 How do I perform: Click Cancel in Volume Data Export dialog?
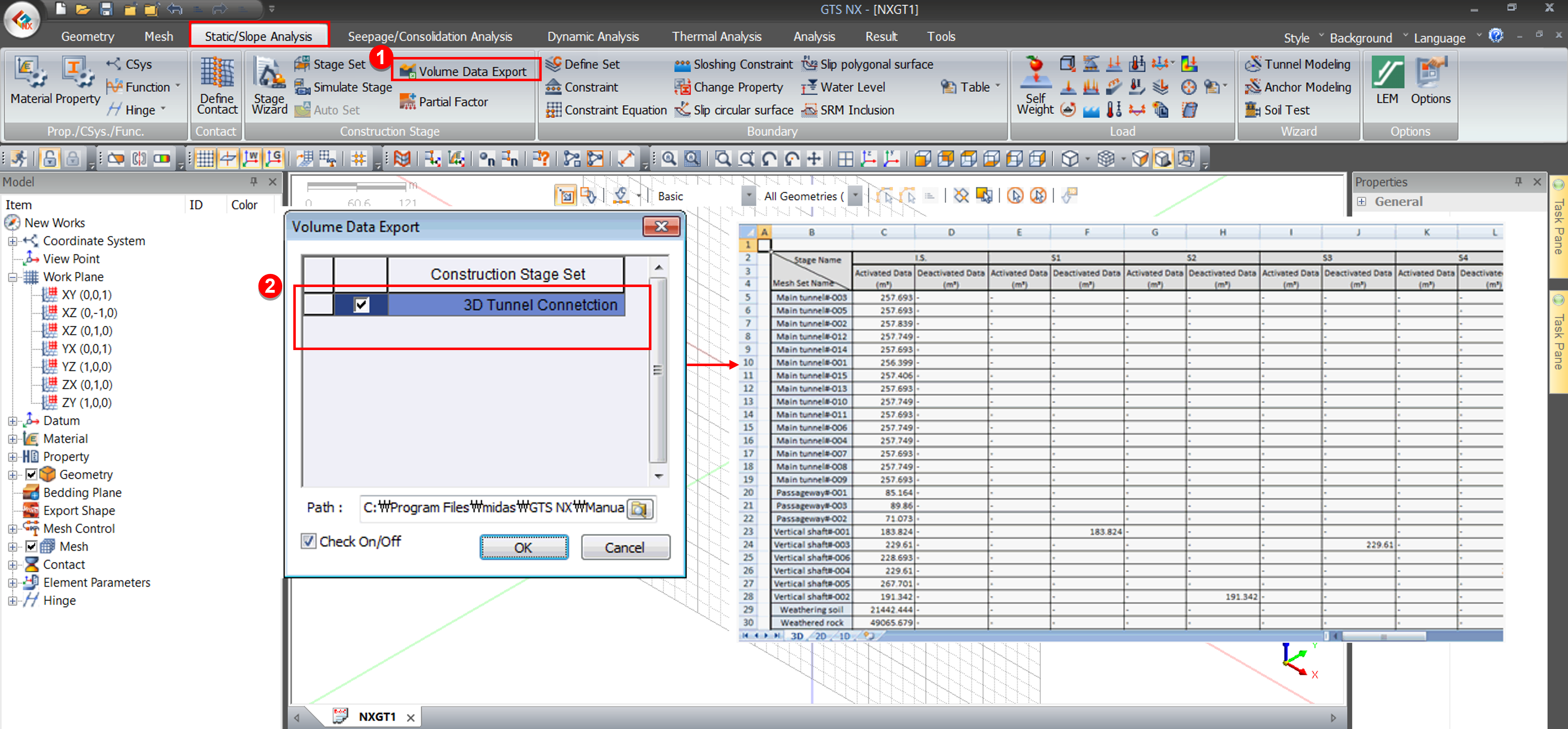click(x=625, y=547)
